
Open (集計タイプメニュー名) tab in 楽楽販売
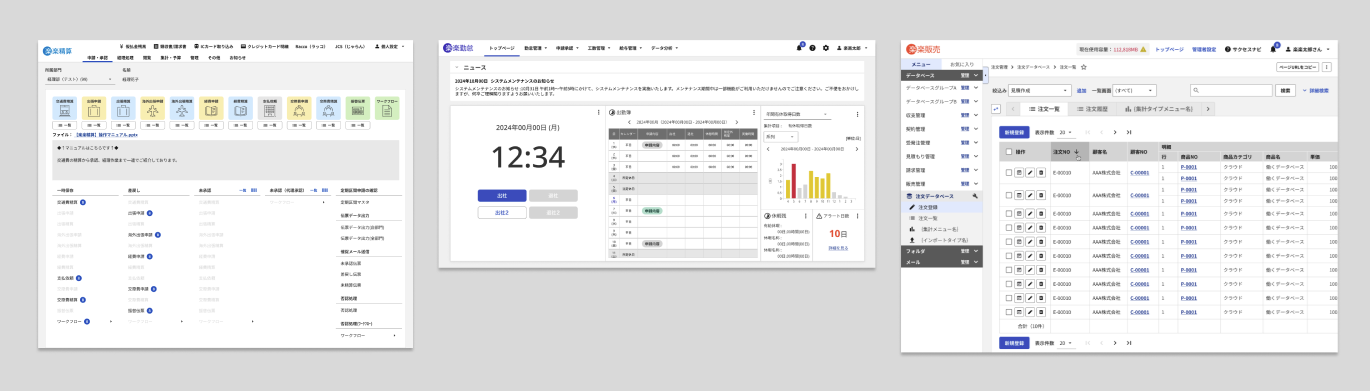coord(1159,109)
